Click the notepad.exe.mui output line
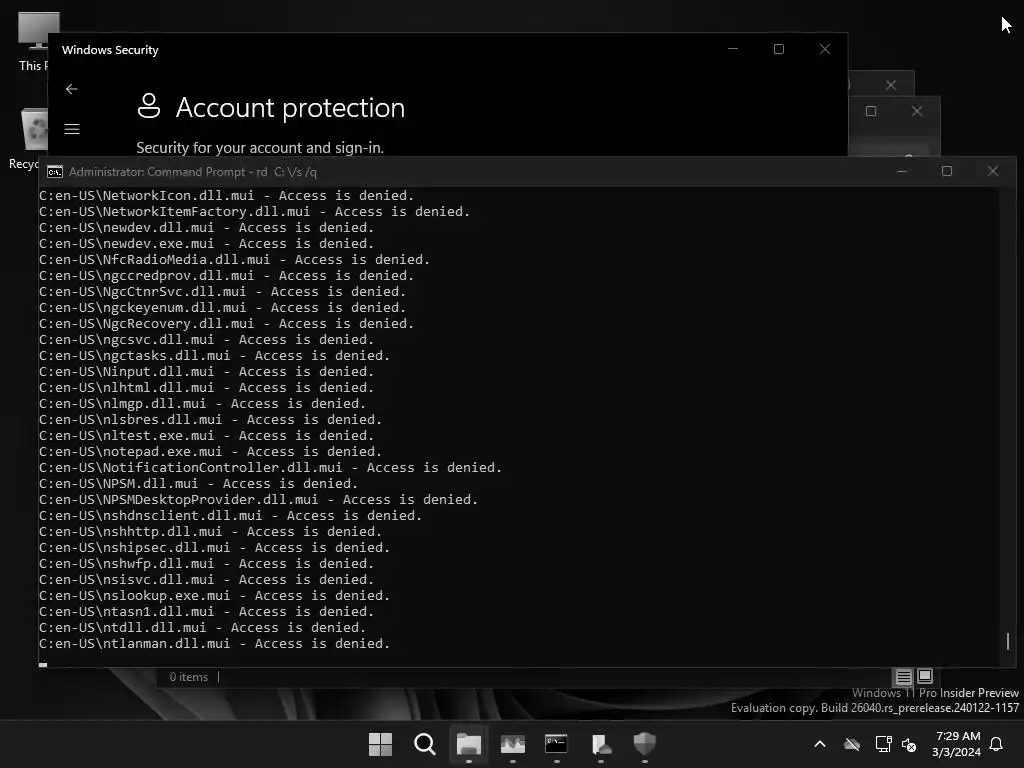Image resolution: width=1024 pixels, height=768 pixels. (x=210, y=451)
